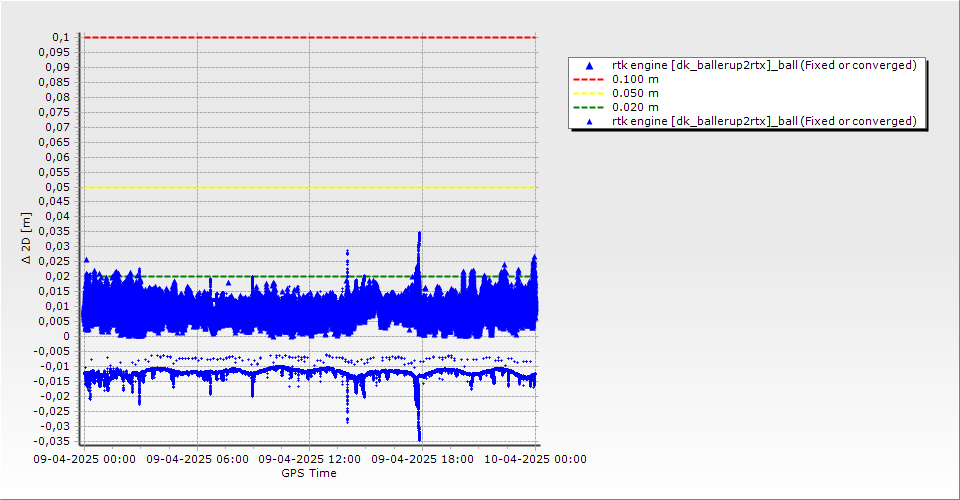Click the '0,05' y-axis tick label
Viewport: 960px width, 500px height.
click(57, 187)
